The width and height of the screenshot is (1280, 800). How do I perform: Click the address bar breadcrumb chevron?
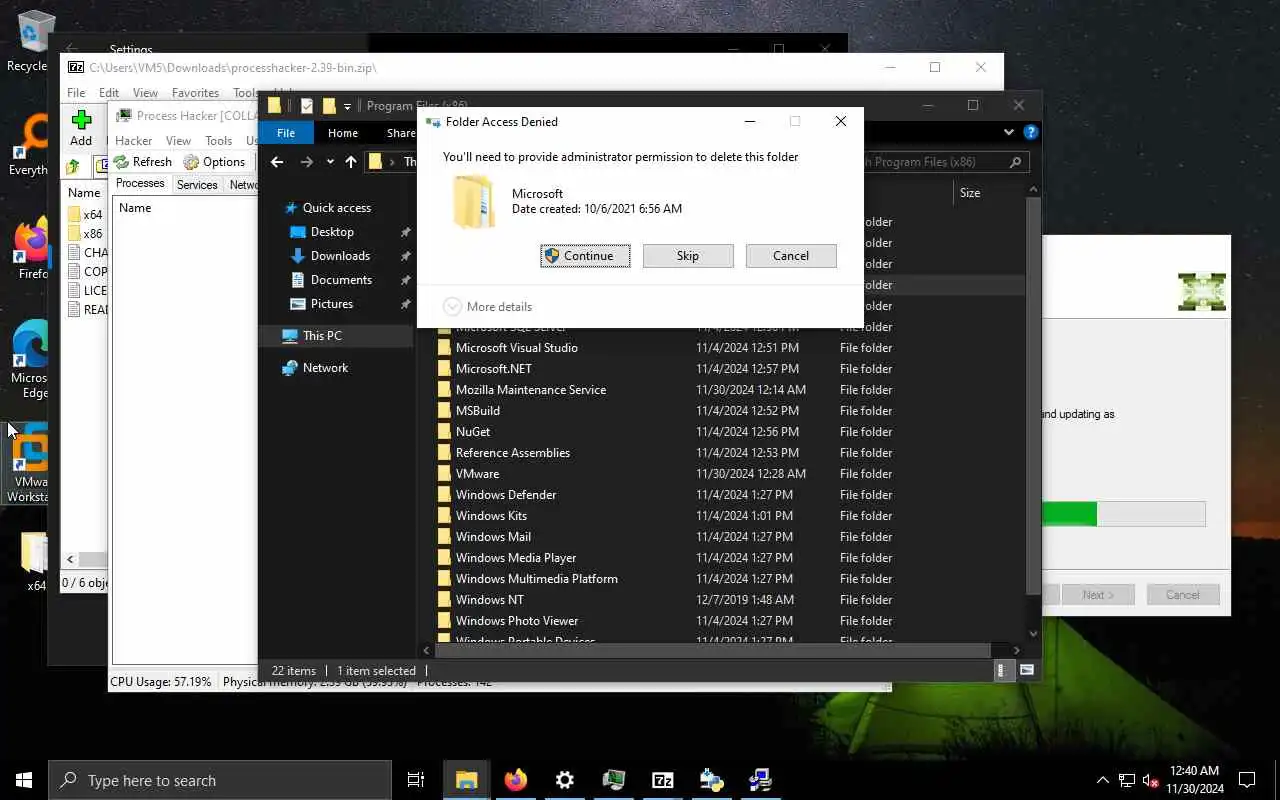pyautogui.click(x=393, y=162)
